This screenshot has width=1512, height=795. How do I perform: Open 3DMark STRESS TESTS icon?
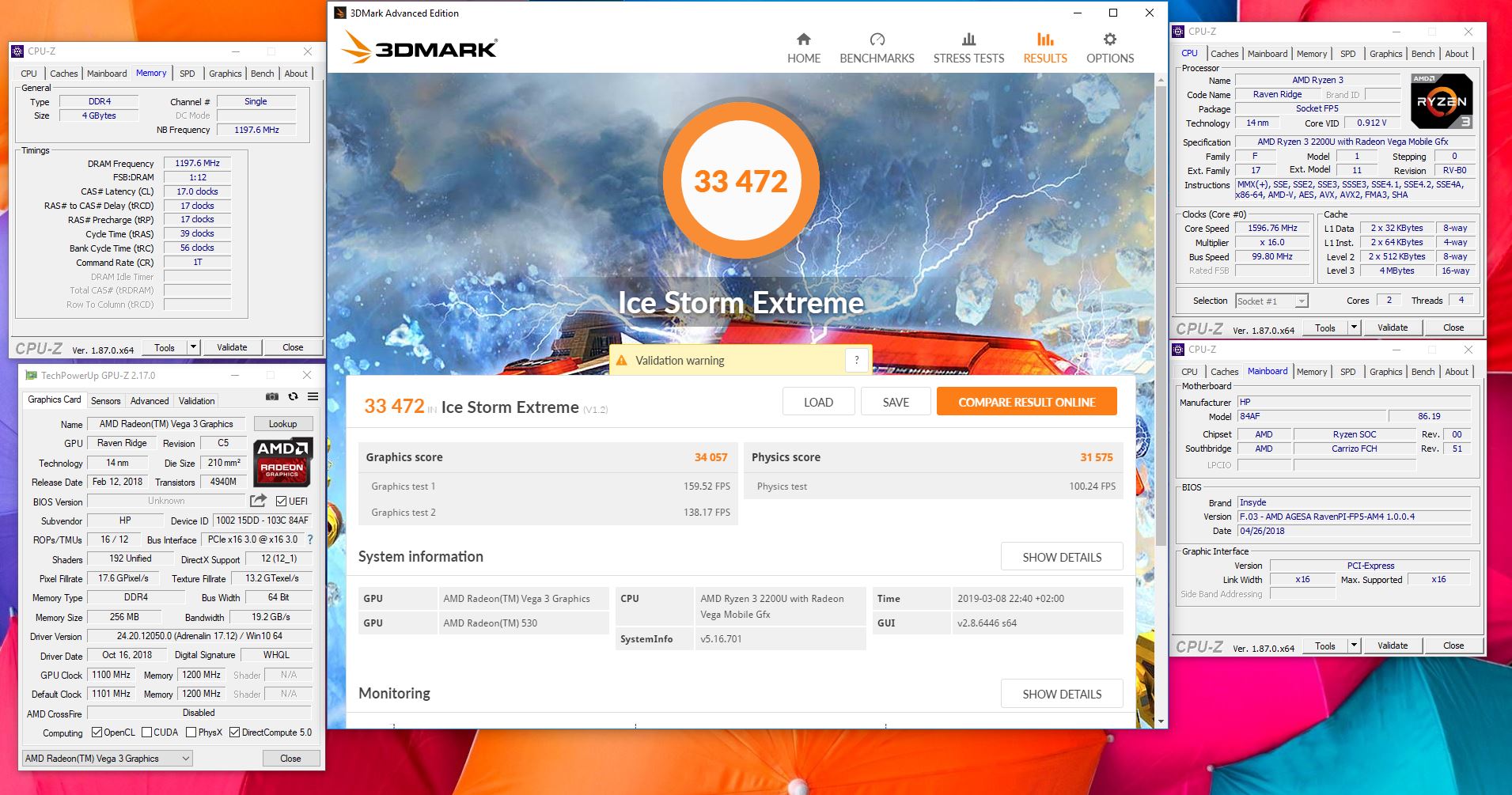click(x=968, y=40)
